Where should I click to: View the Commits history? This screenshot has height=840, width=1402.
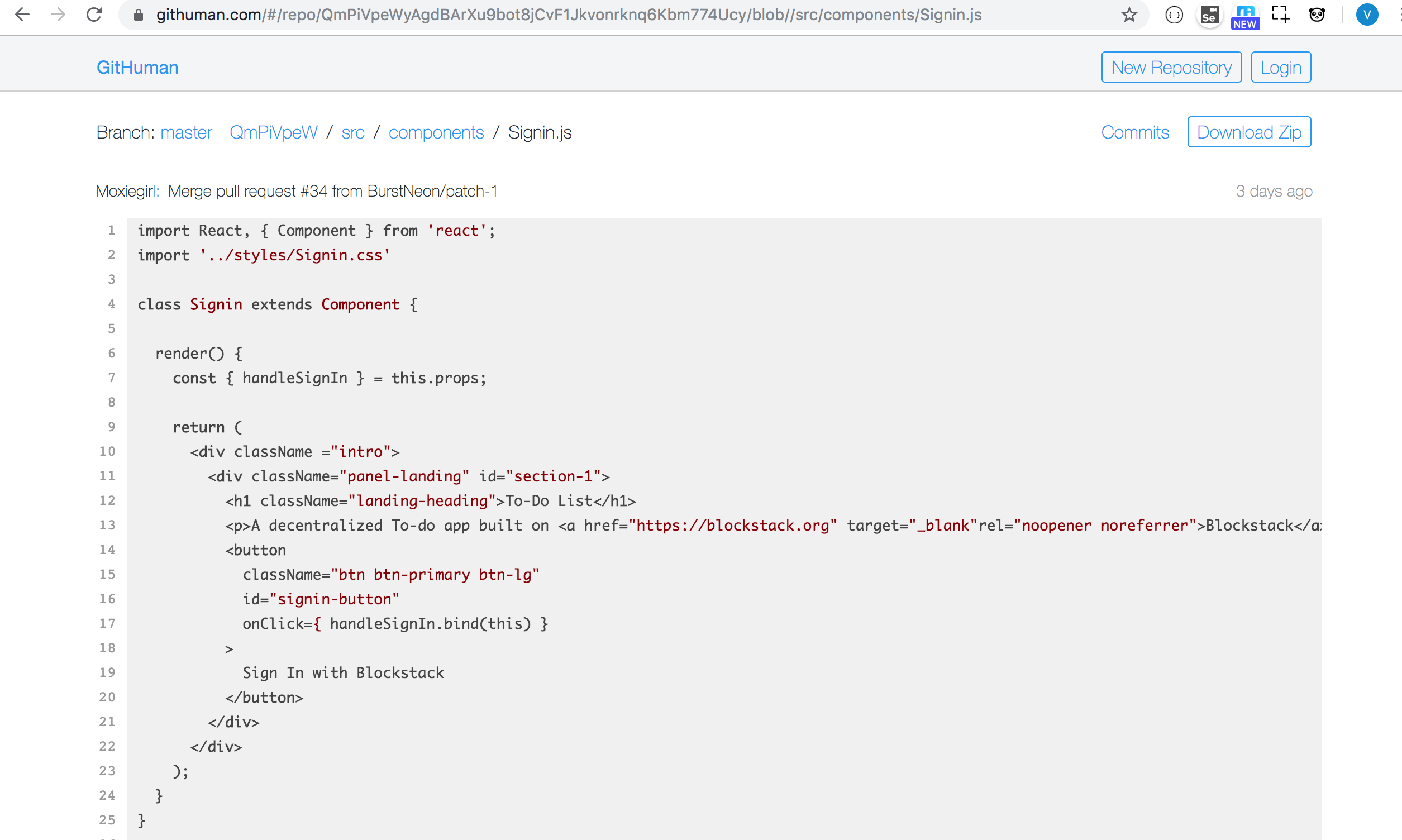[1135, 132]
